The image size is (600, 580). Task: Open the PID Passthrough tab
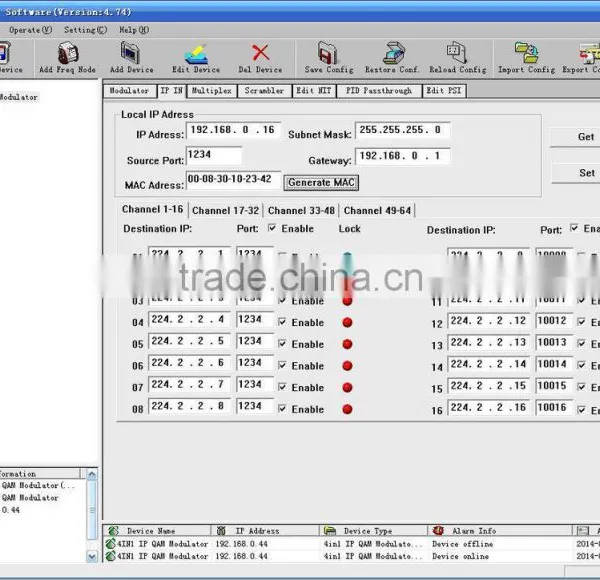379,91
